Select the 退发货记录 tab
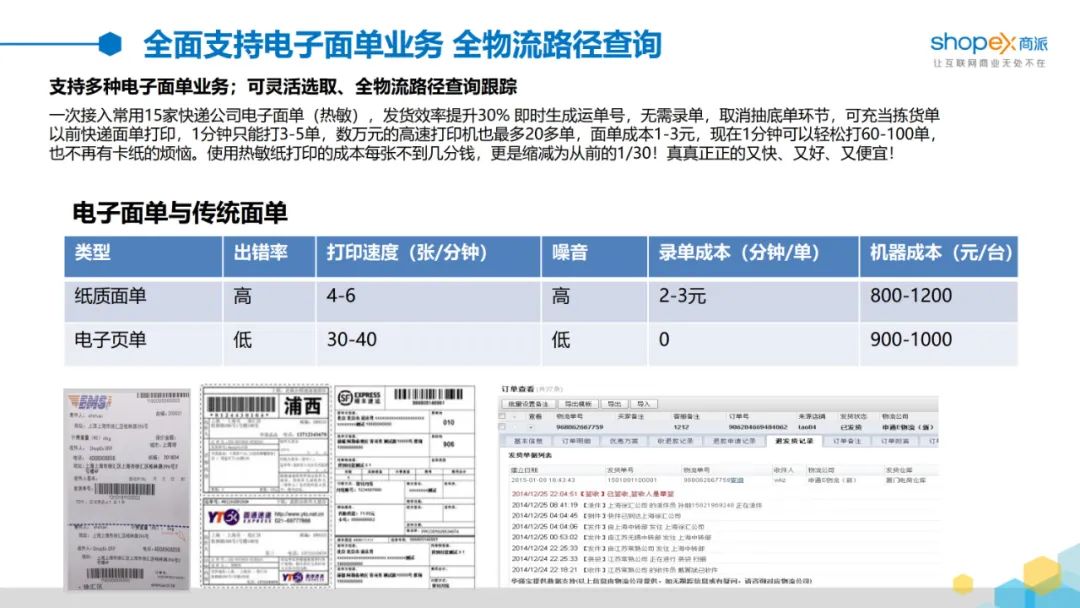The width and height of the screenshot is (1080, 608). pos(793,441)
